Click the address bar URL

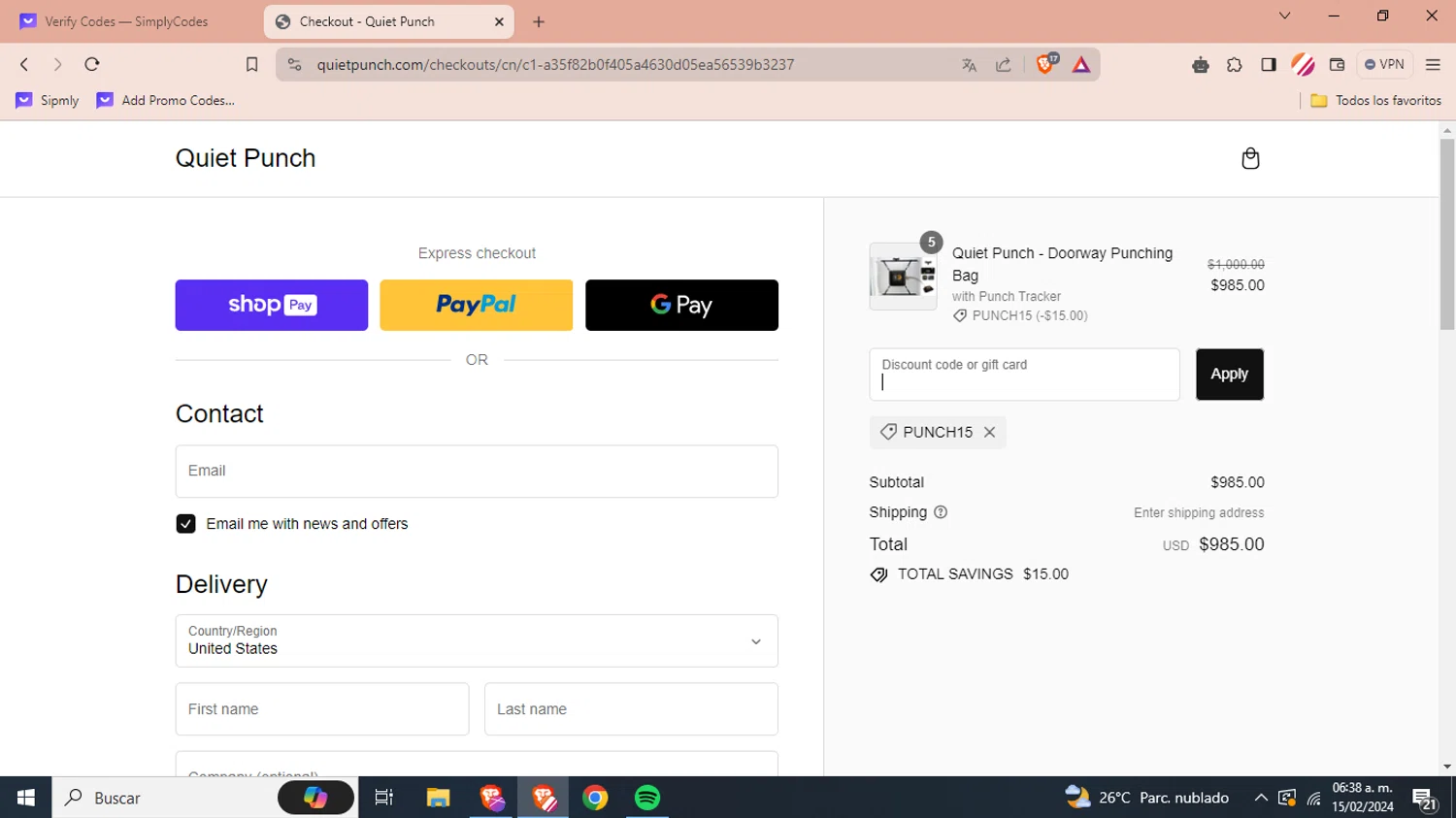pos(555,65)
